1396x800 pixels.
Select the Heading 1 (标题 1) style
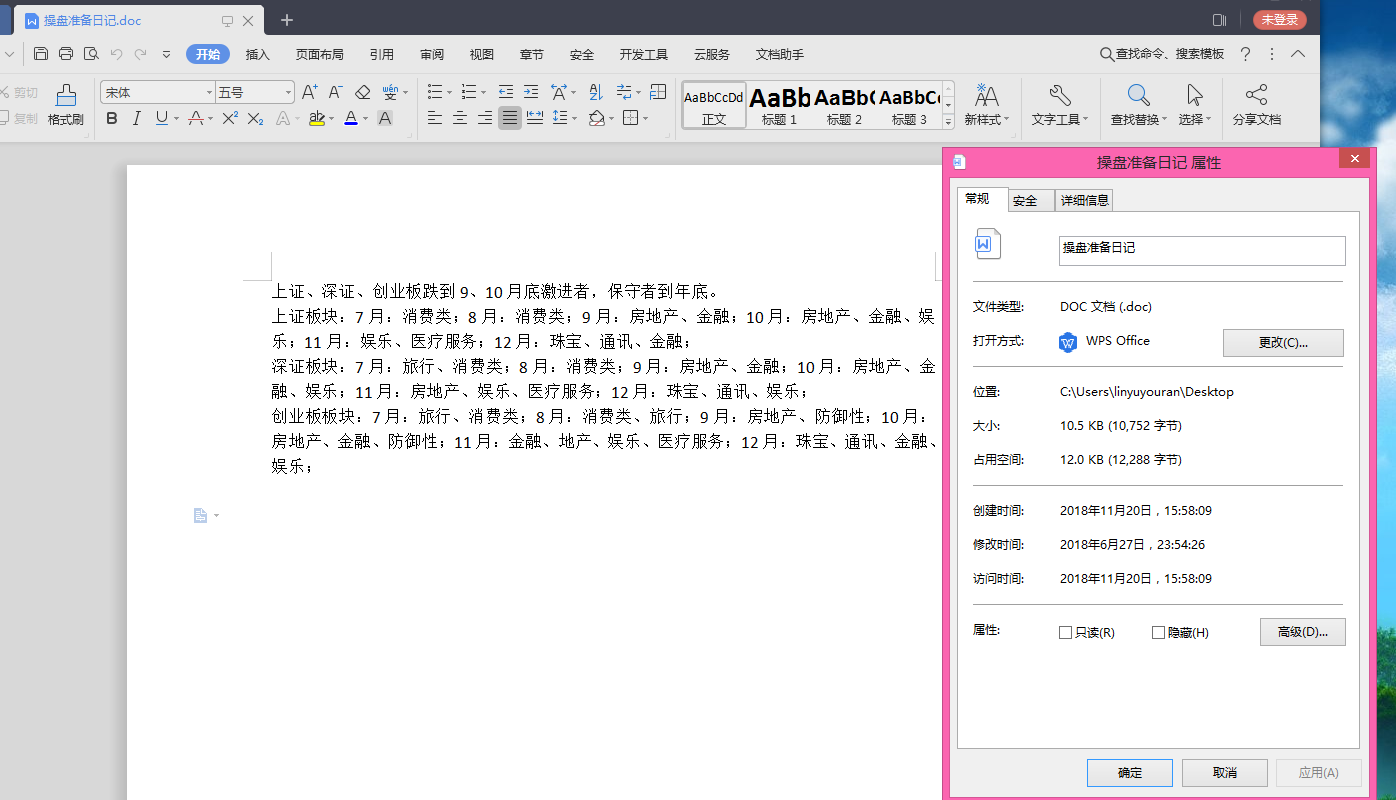[x=780, y=105]
